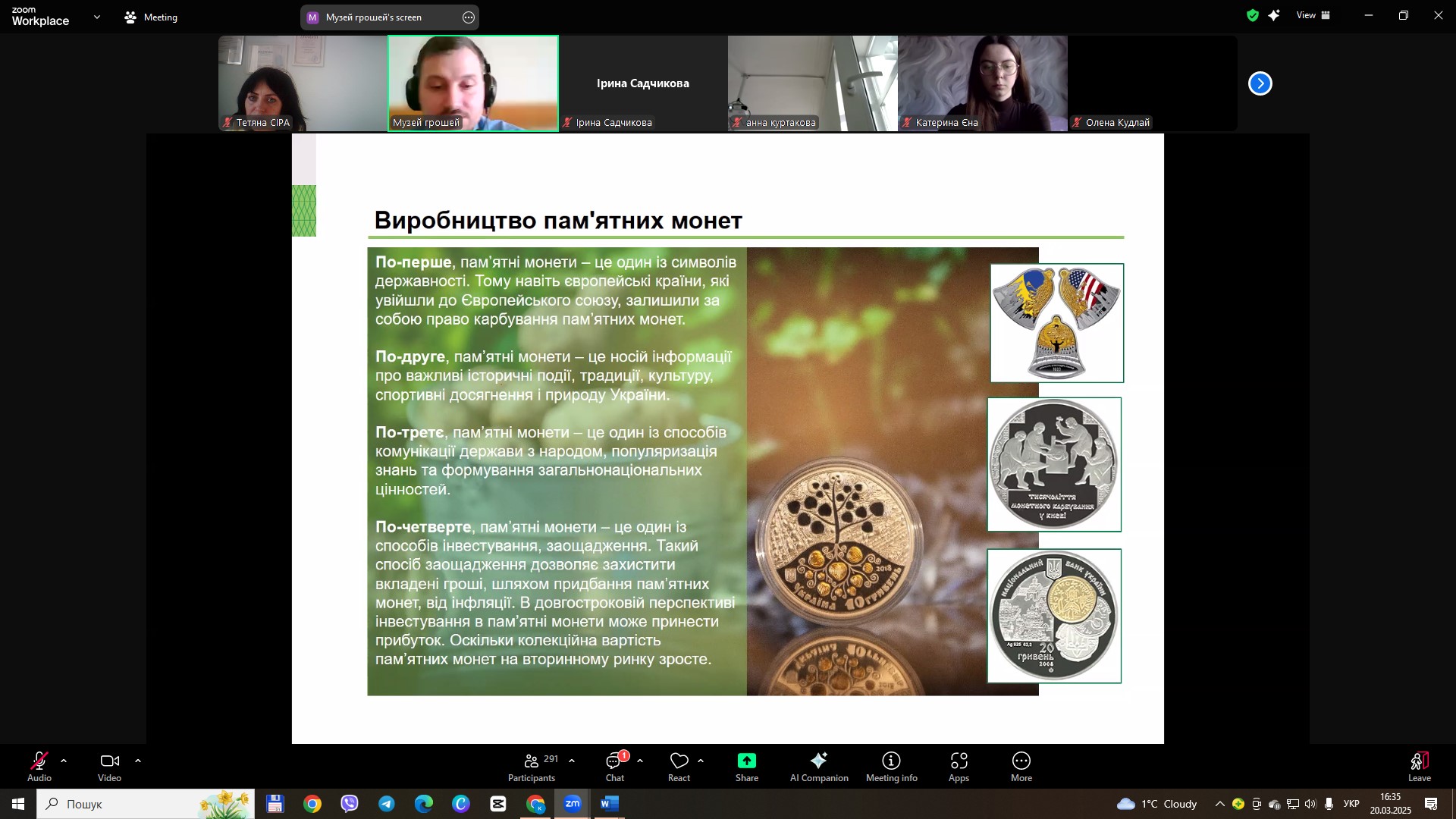Viewport: 1456px width, 819px height.
Task: Click the green Share screen button
Action: (x=747, y=767)
